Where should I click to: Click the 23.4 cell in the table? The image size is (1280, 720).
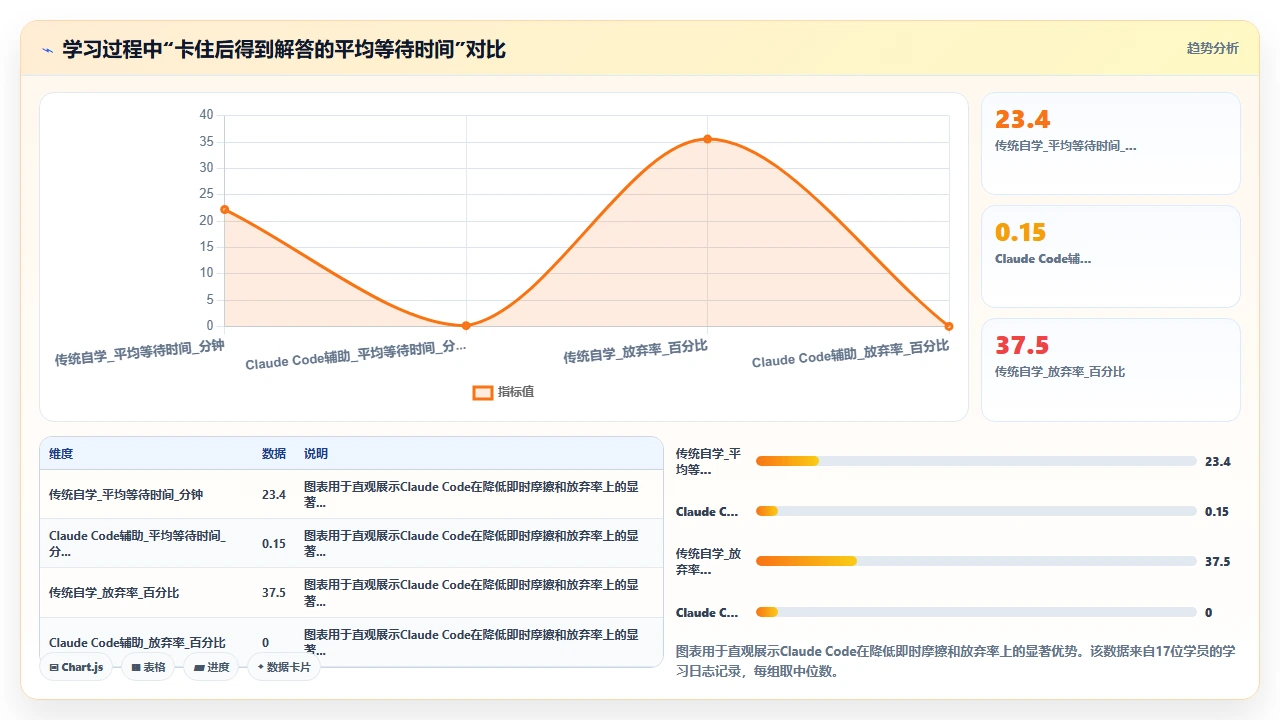point(274,495)
